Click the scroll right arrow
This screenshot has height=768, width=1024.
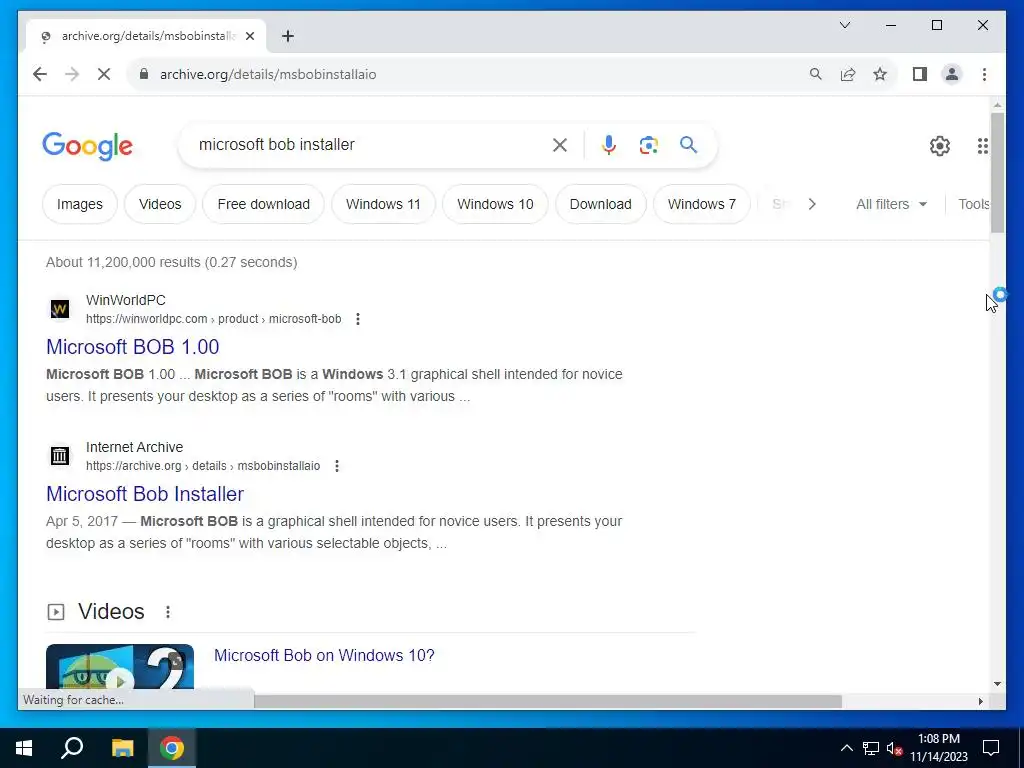[980, 701]
